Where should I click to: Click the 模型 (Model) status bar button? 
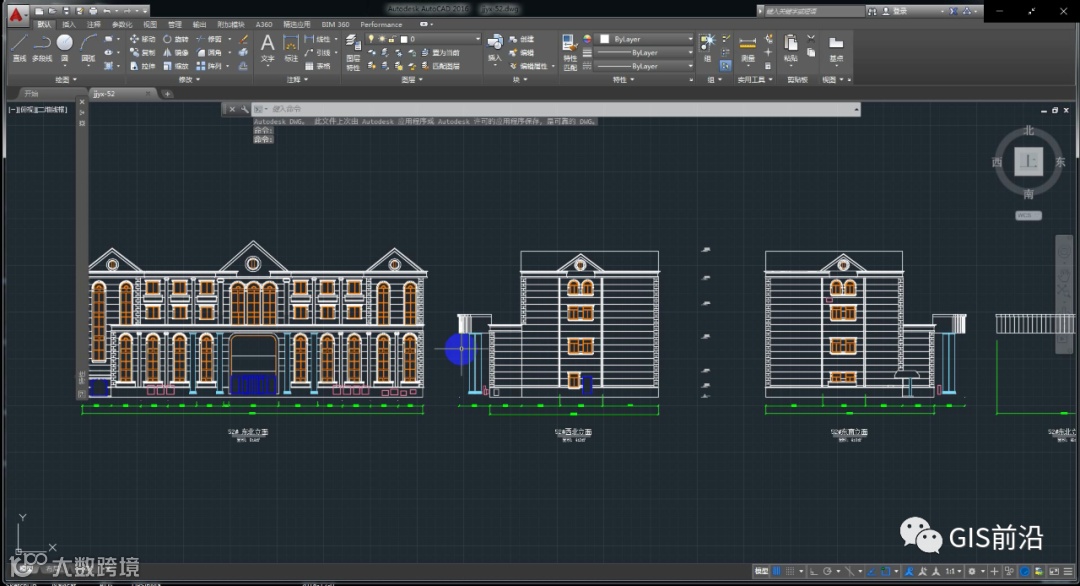coord(761,571)
